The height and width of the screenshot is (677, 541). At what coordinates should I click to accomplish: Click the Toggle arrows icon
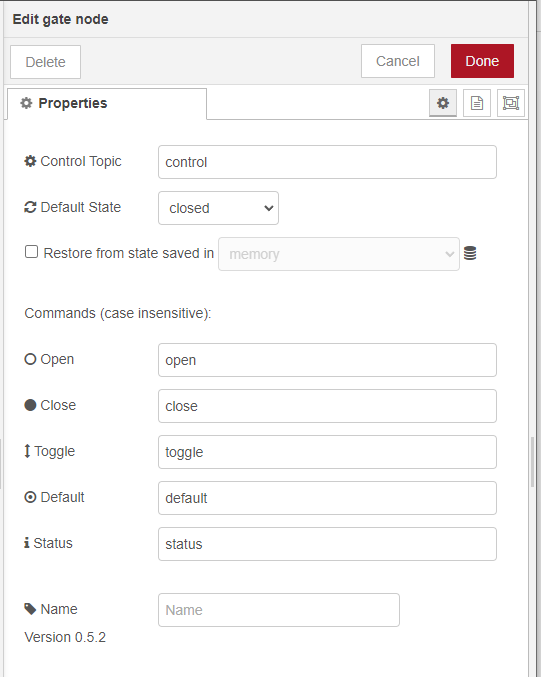[x=27, y=451]
